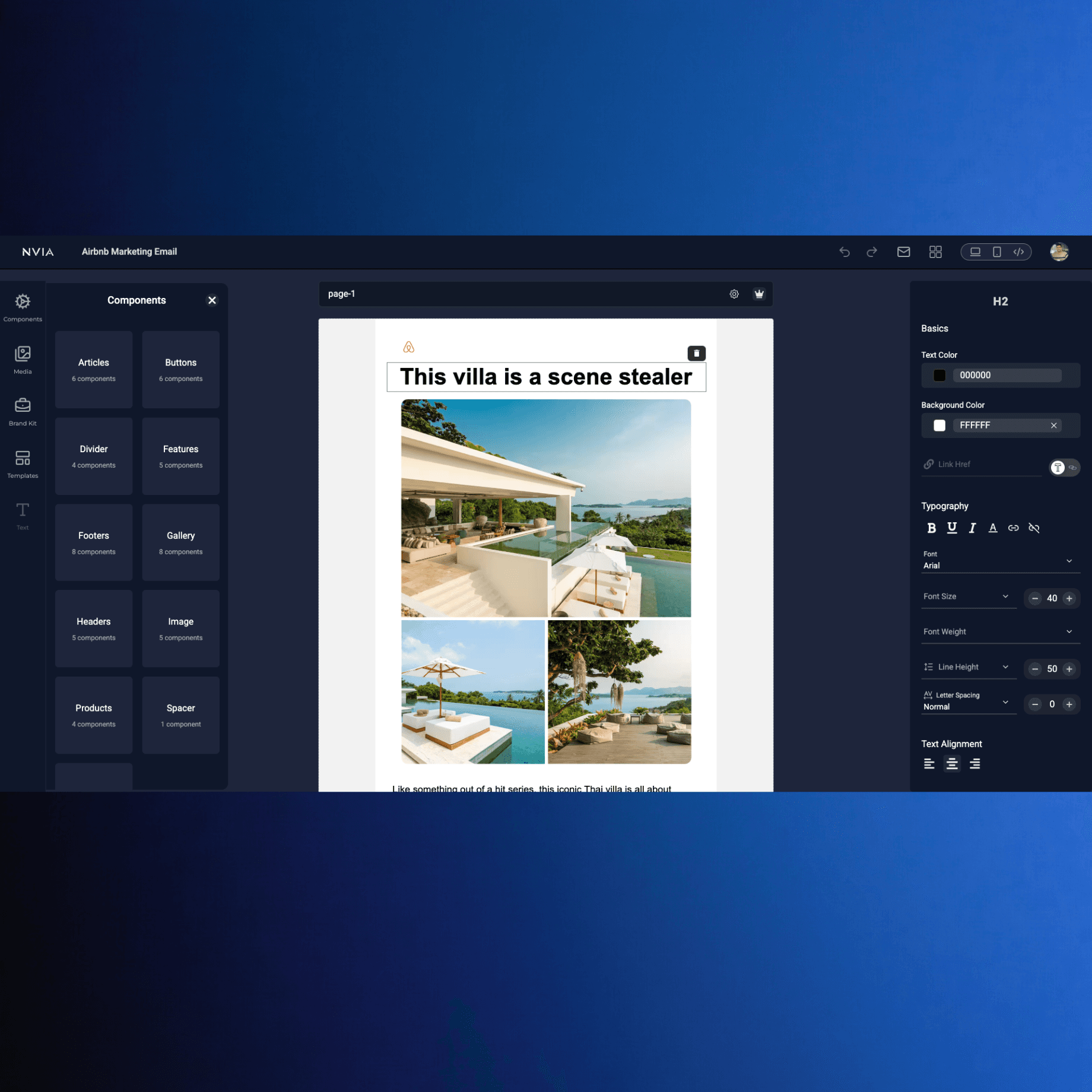This screenshot has height=1092, width=1092.
Task: Remove link with the unlink icon
Action: tap(1033, 528)
